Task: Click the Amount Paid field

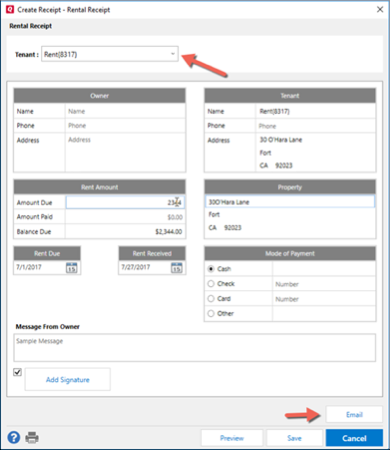Action: [x=125, y=217]
